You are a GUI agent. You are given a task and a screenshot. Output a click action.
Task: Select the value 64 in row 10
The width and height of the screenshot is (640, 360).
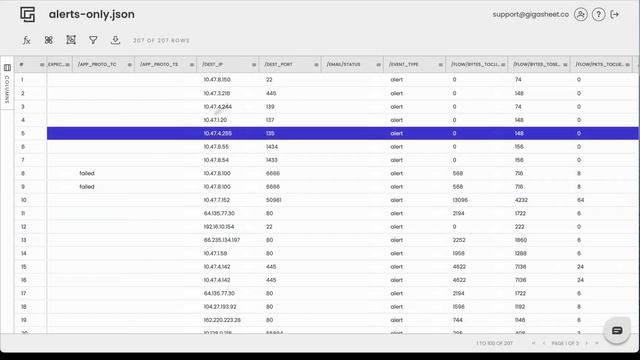click(580, 200)
